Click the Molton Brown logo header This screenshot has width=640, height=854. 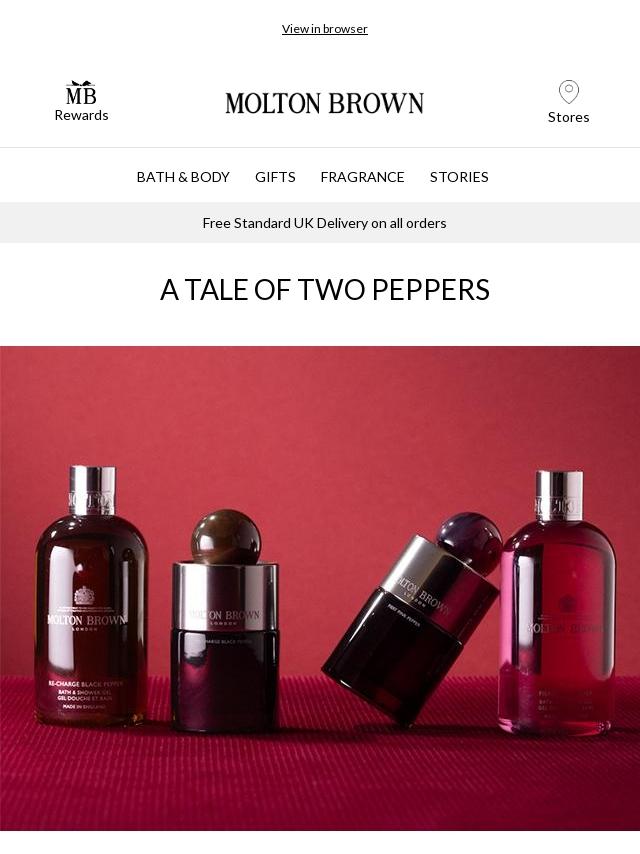325,103
